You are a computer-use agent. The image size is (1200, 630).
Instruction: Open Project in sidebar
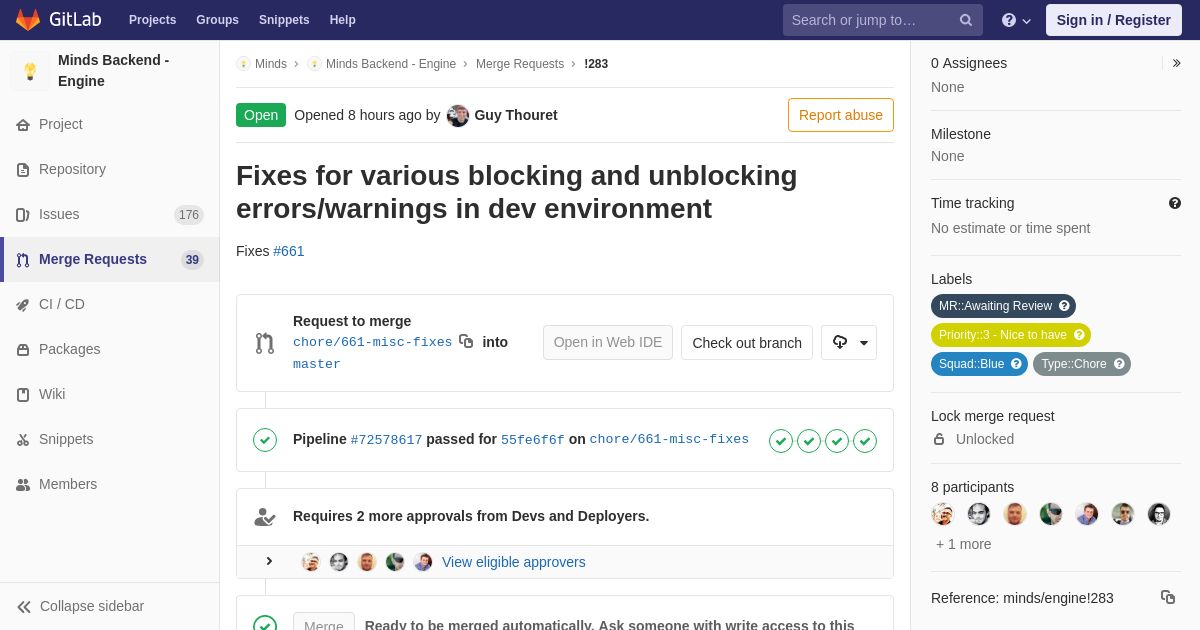coord(110,124)
